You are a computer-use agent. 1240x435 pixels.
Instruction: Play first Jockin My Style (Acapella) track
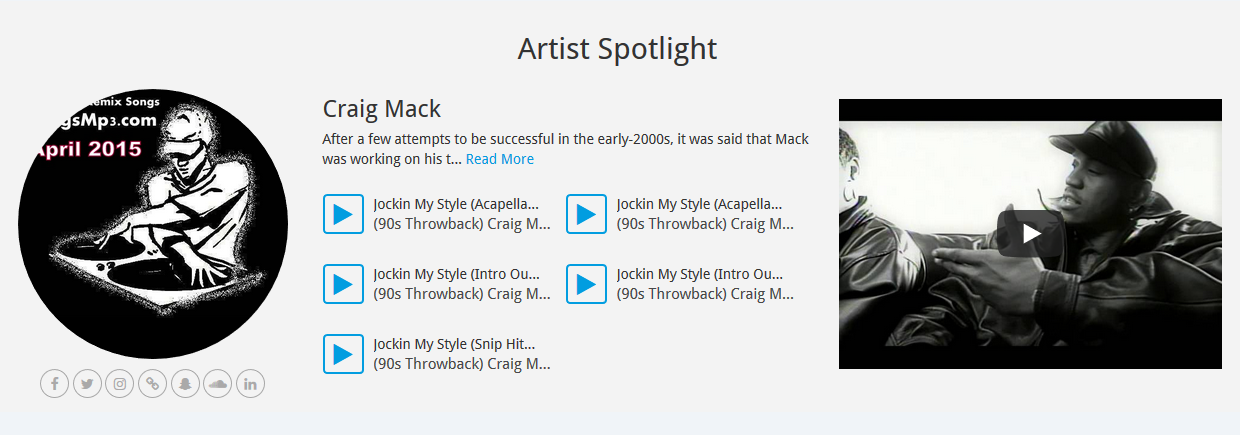343,214
